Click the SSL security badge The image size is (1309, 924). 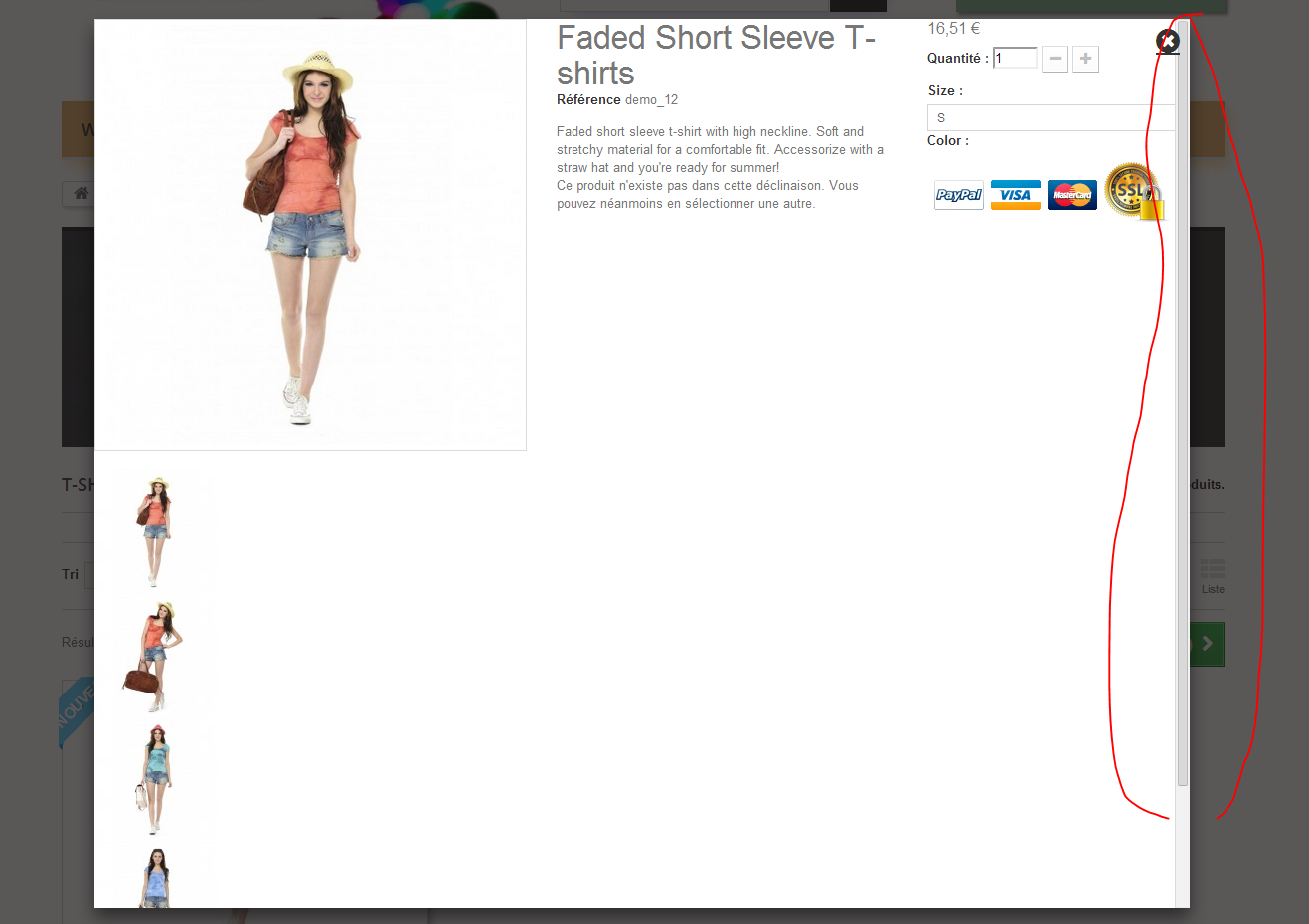[1134, 191]
